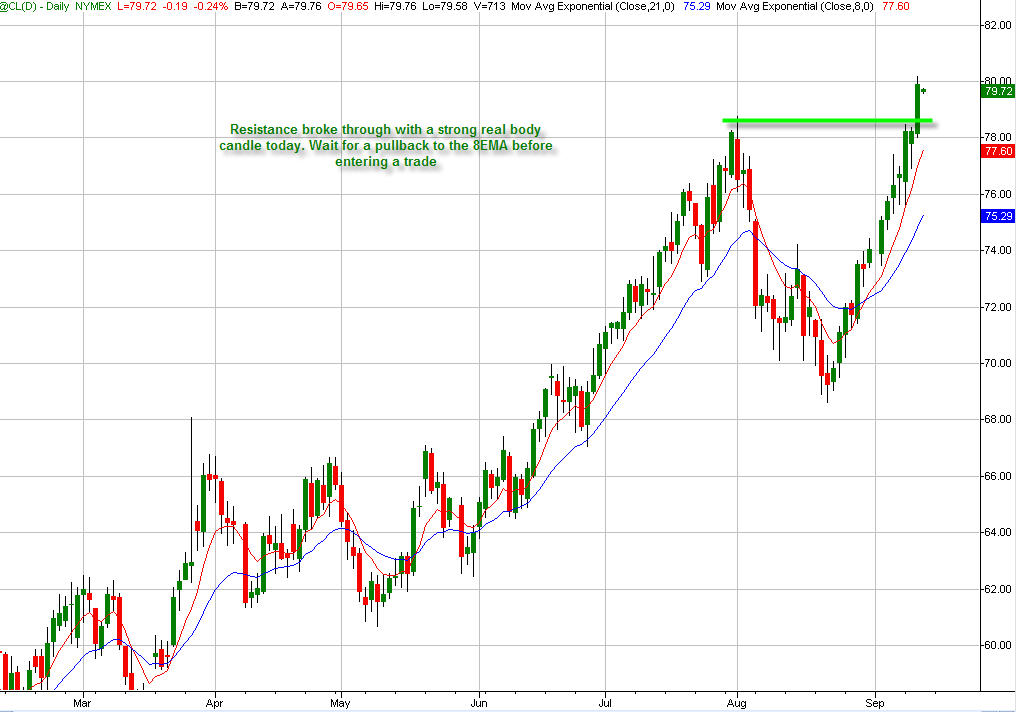
Task: Click the May date axis label
Action: pyautogui.click(x=340, y=703)
